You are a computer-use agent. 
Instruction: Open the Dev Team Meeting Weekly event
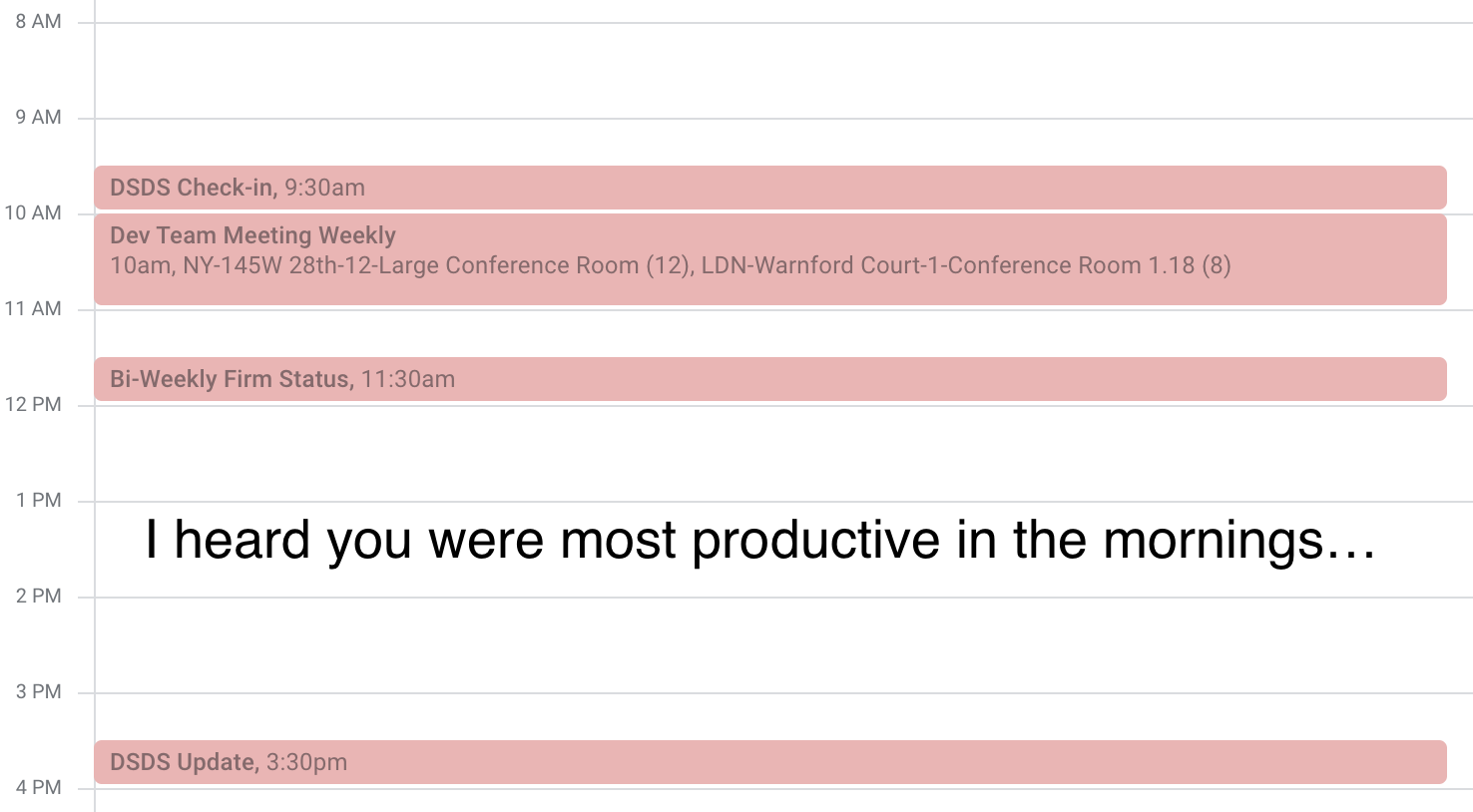(x=769, y=259)
